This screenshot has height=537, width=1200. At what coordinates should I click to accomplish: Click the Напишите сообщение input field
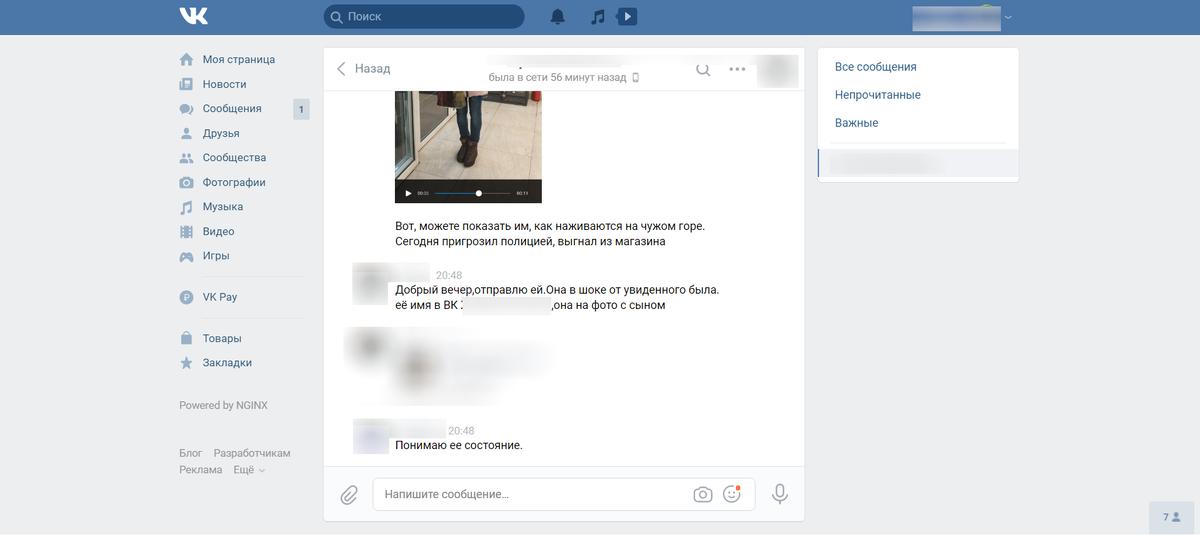point(530,494)
